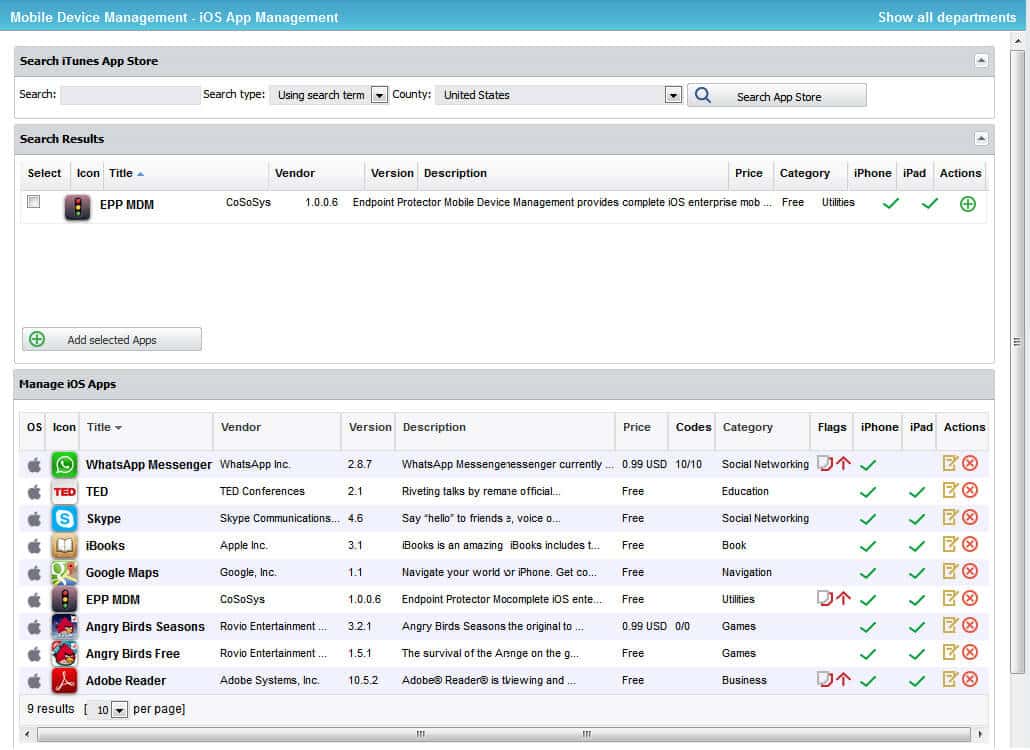This screenshot has height=750, width=1030.
Task: Edit the iBooks app entry
Action: click(x=950, y=544)
